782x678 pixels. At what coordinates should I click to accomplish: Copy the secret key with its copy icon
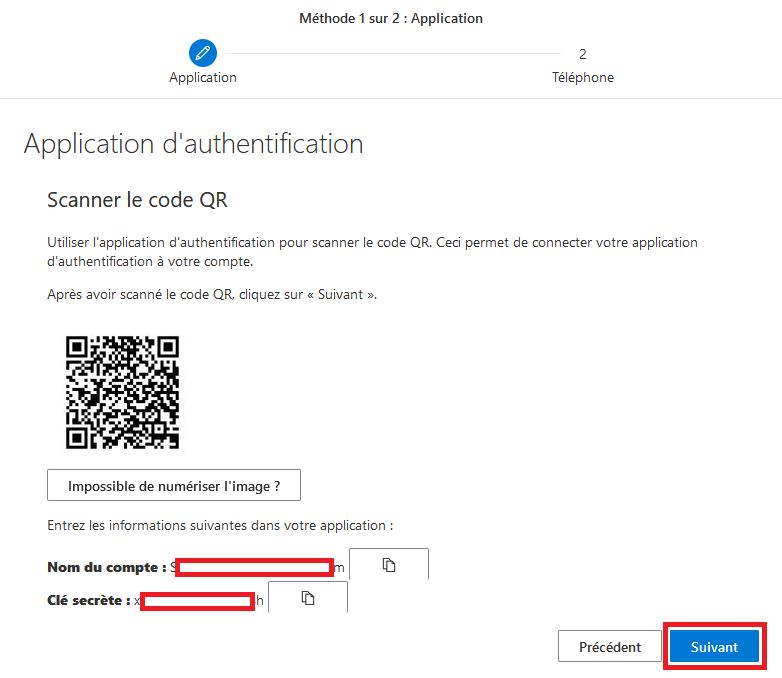point(308,598)
